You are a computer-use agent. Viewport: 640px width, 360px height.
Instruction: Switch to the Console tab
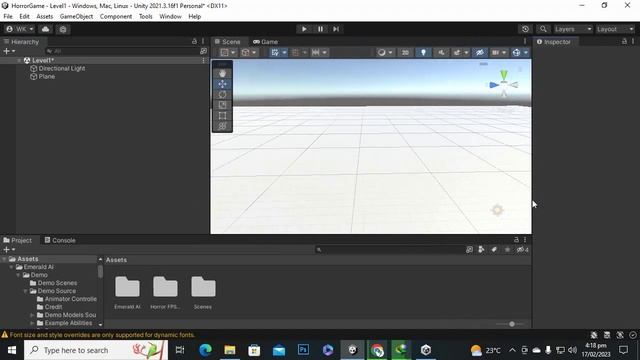tap(60, 240)
